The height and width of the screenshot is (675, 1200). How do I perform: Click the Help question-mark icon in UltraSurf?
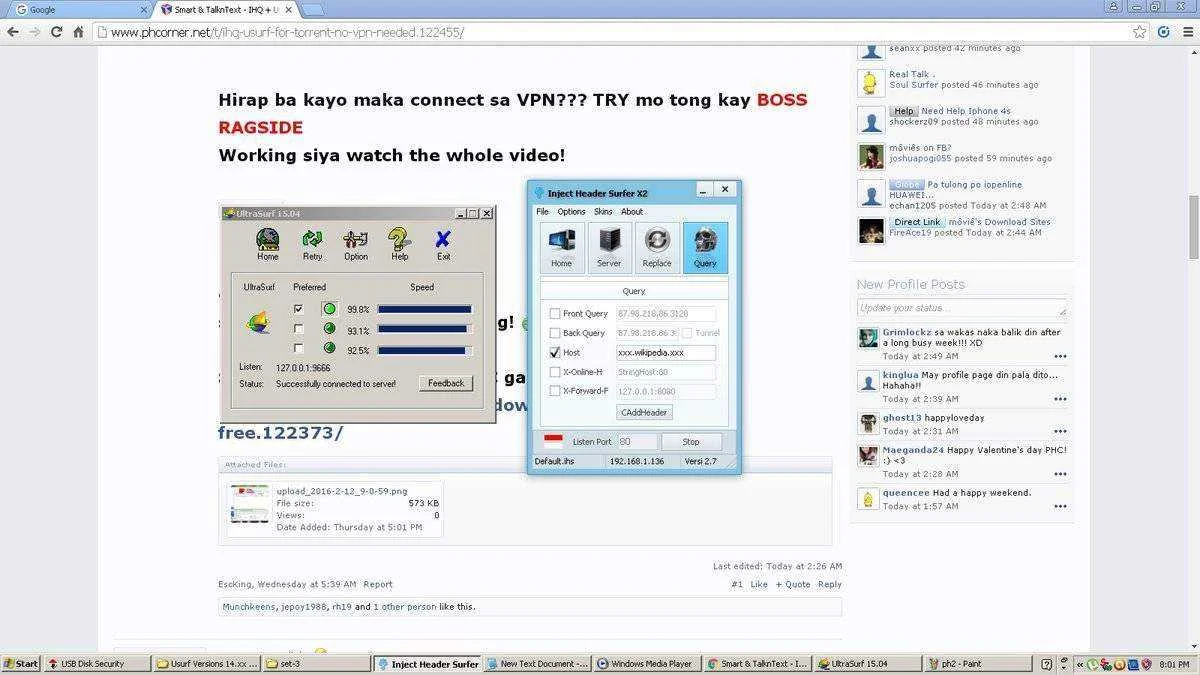tap(399, 239)
